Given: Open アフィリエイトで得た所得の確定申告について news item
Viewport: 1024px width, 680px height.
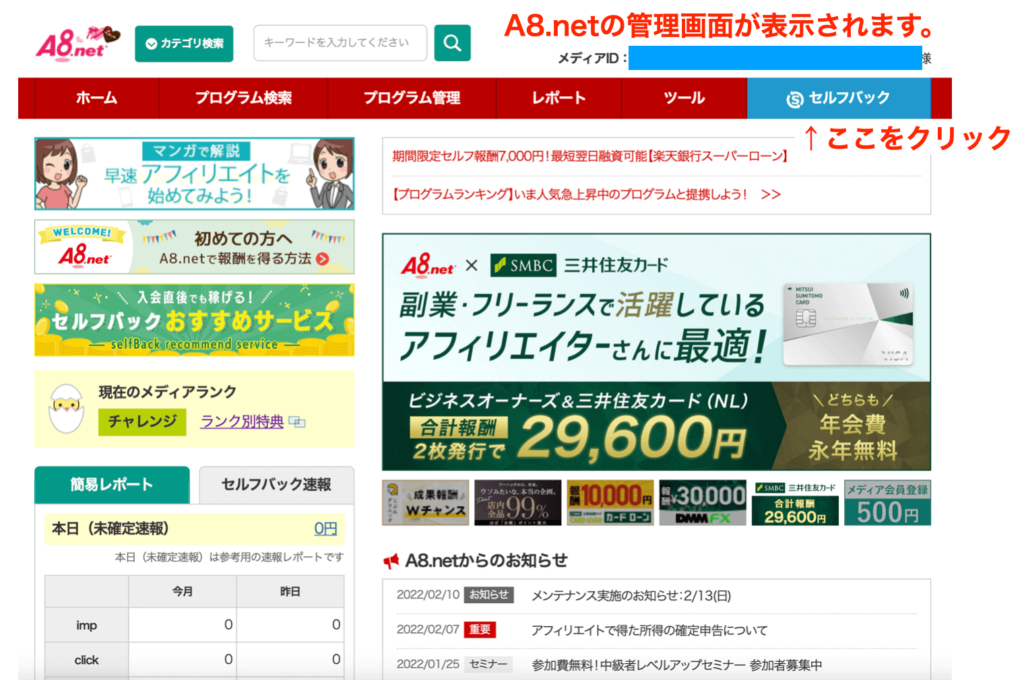Looking at the screenshot, I should (649, 630).
